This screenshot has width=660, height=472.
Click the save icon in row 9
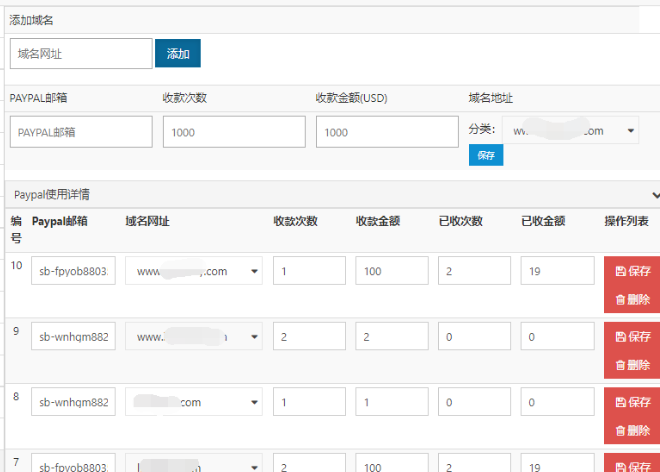tap(621, 337)
